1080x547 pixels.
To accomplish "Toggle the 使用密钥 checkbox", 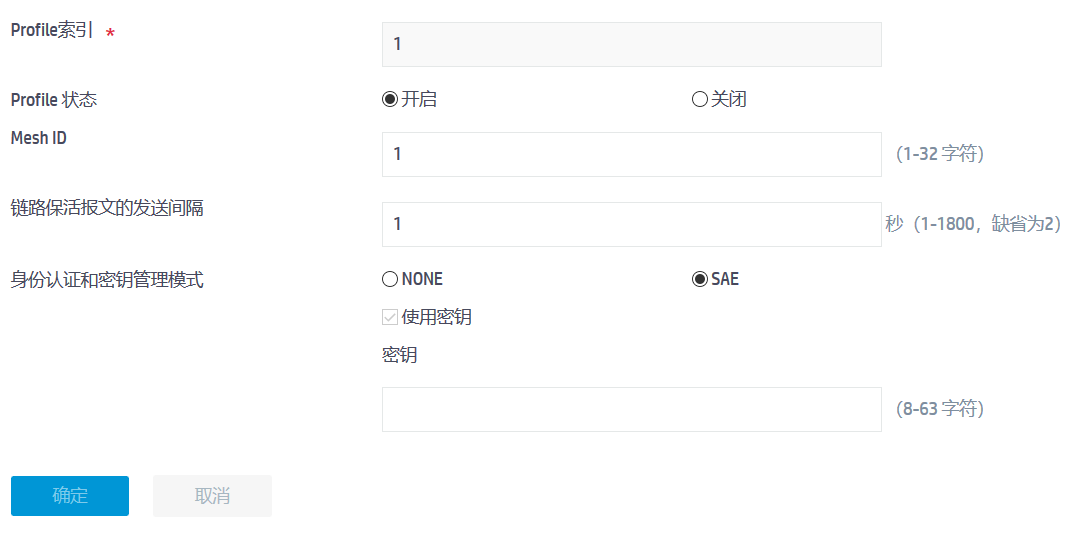I will [x=390, y=318].
